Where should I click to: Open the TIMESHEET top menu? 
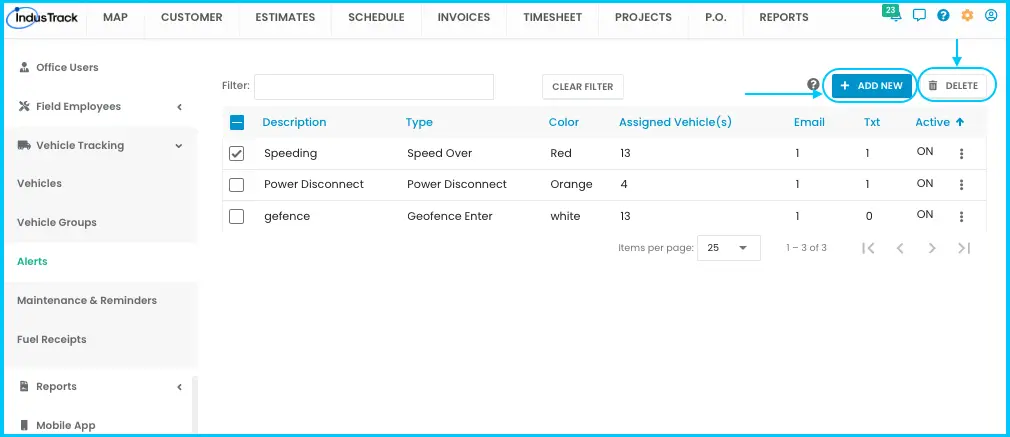(x=552, y=17)
